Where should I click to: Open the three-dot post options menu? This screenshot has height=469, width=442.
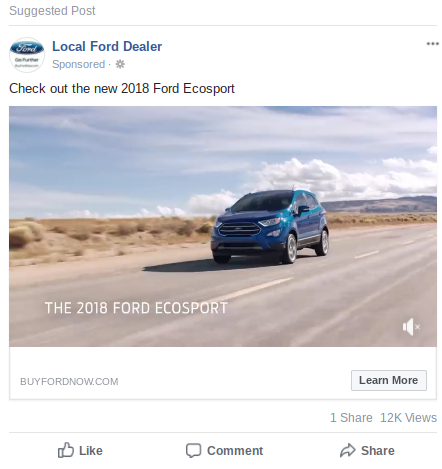(x=432, y=44)
